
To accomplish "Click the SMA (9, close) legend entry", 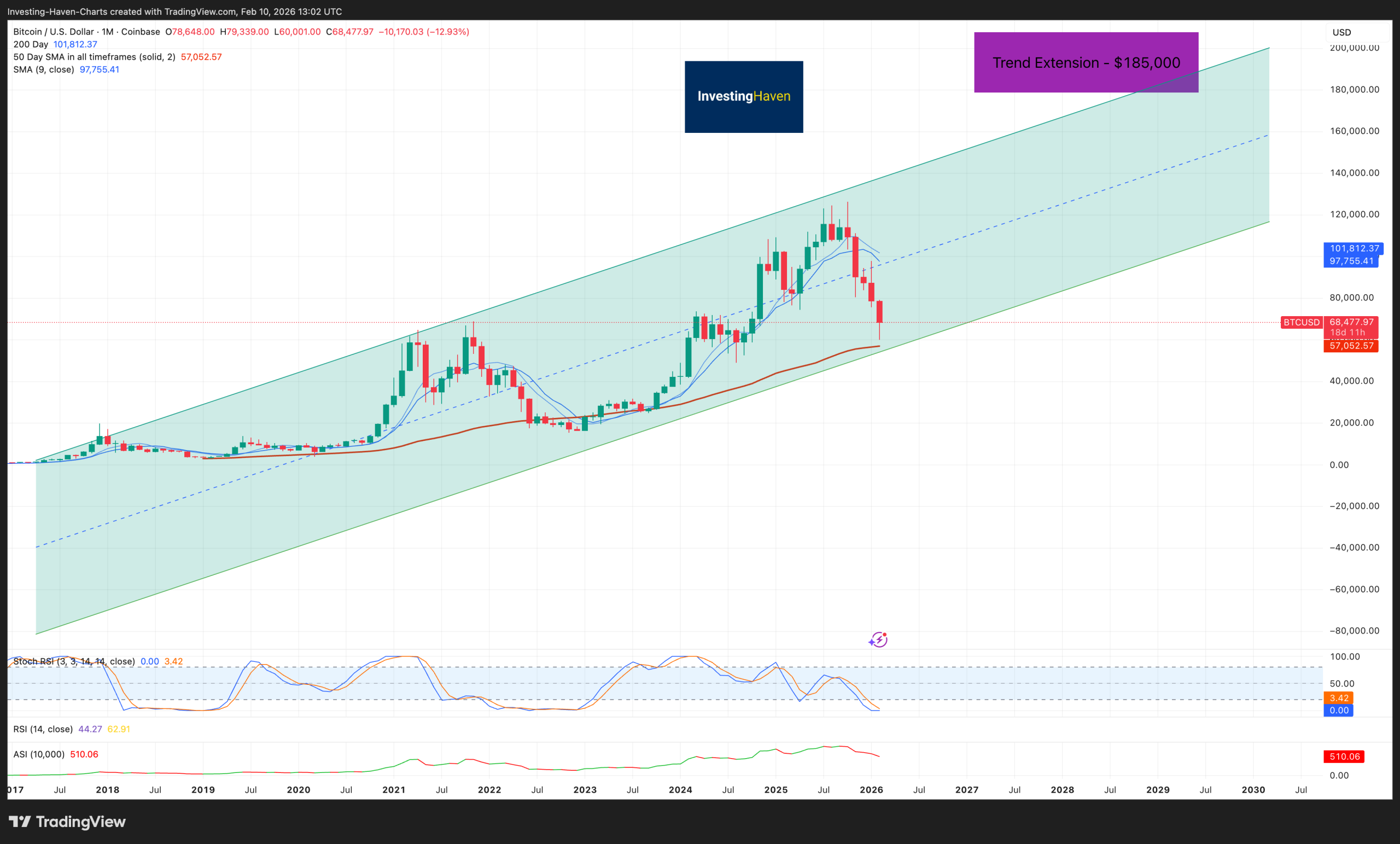I will tap(44, 69).
